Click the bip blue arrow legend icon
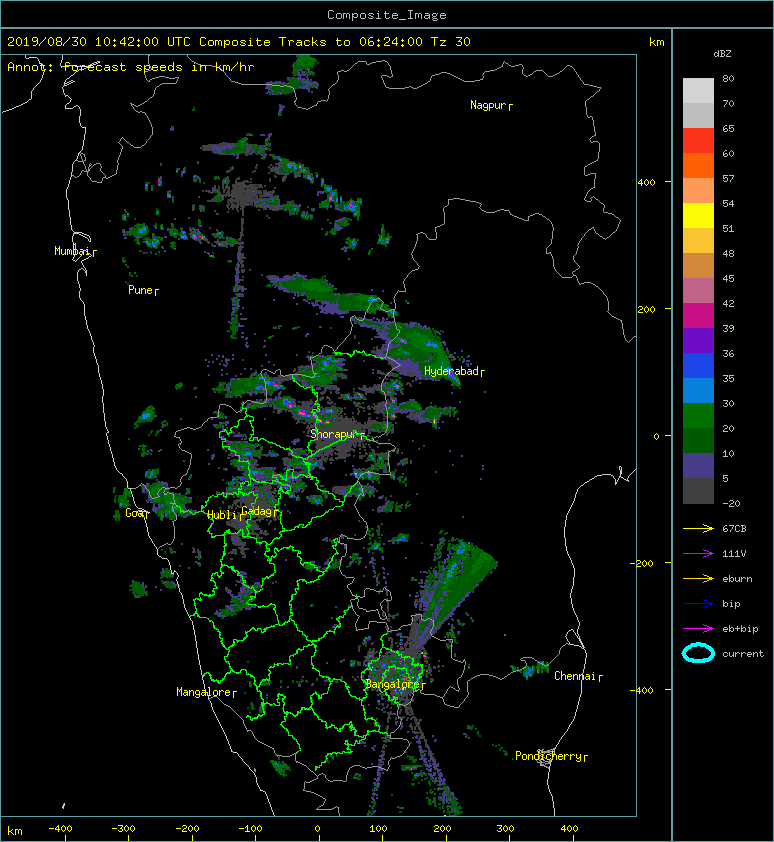774x842 pixels. tap(698, 604)
